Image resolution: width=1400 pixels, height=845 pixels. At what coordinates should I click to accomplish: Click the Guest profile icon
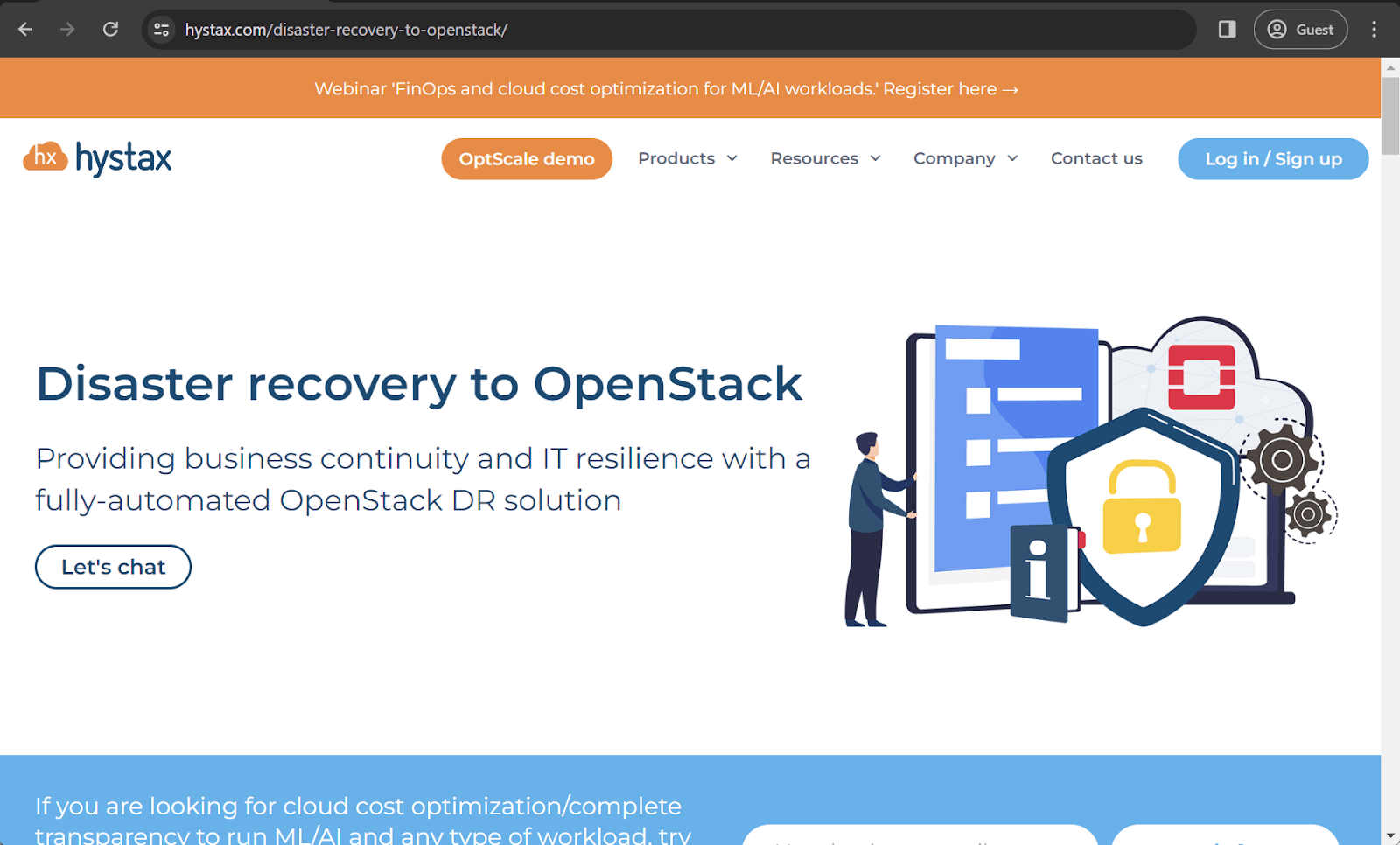tap(1300, 29)
